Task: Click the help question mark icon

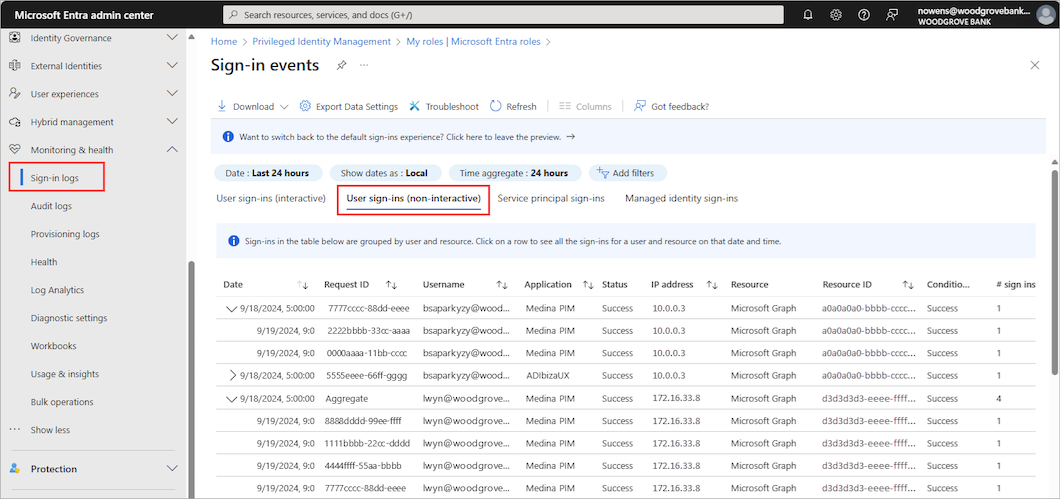Action: (x=864, y=15)
